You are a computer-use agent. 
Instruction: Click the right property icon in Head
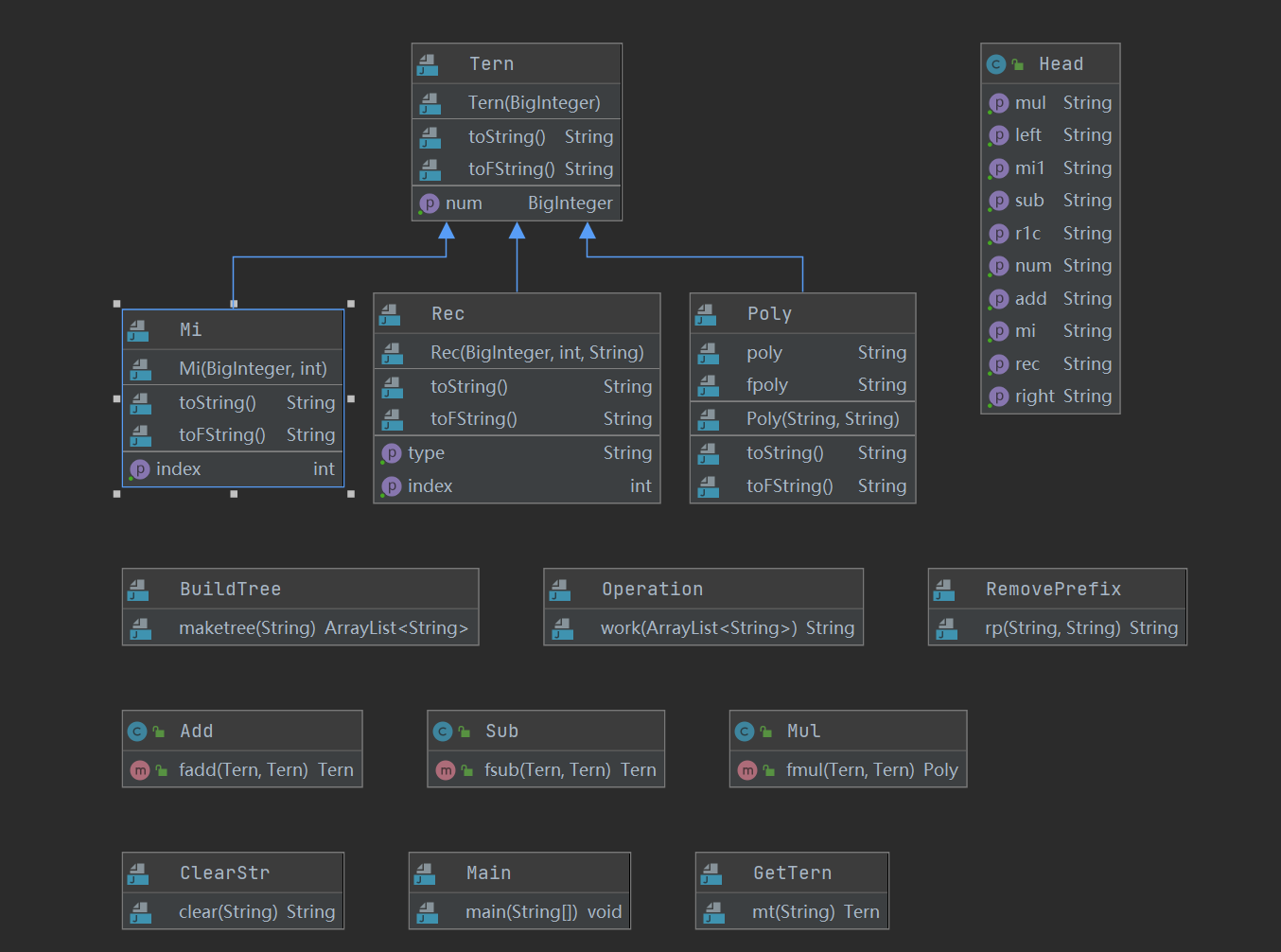pos(998,397)
